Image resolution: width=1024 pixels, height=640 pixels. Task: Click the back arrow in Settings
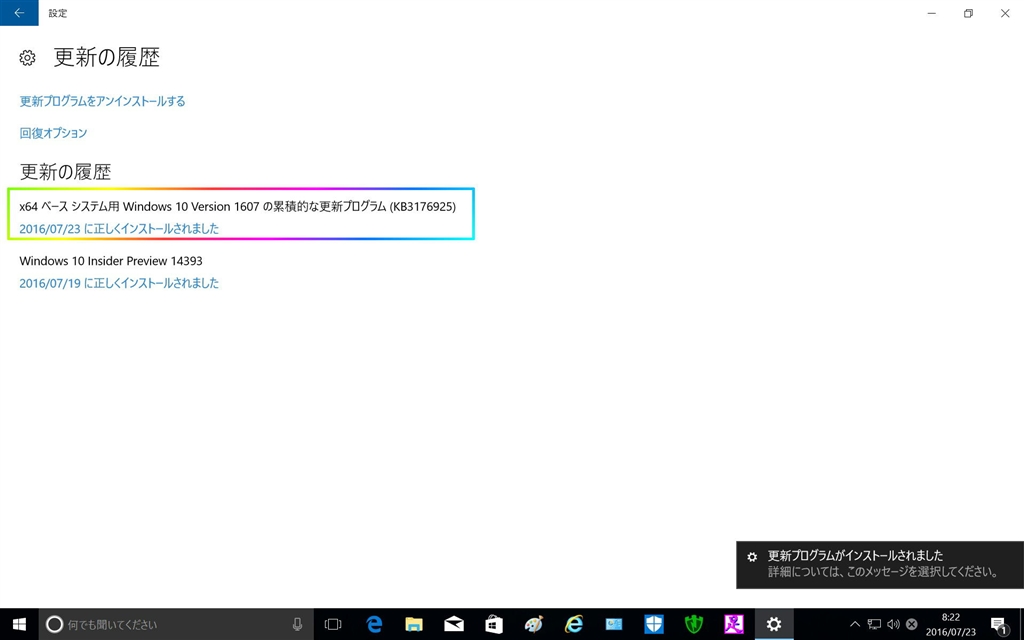[x=19, y=13]
